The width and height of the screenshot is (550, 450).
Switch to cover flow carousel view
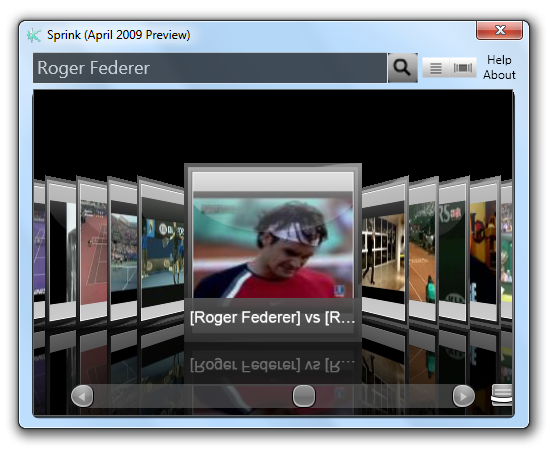[463, 67]
